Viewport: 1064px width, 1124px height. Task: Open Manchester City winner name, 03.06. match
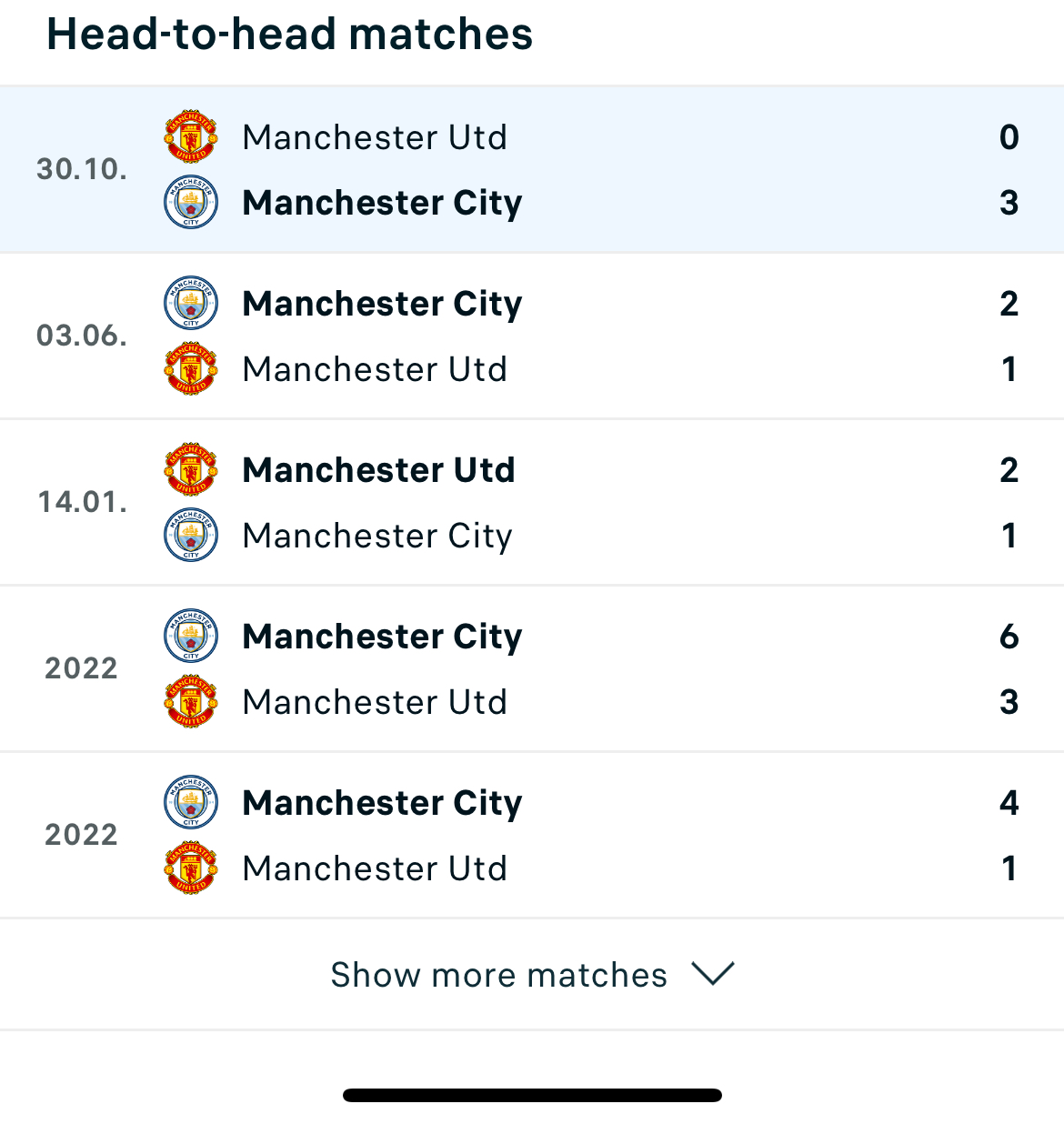click(x=382, y=304)
